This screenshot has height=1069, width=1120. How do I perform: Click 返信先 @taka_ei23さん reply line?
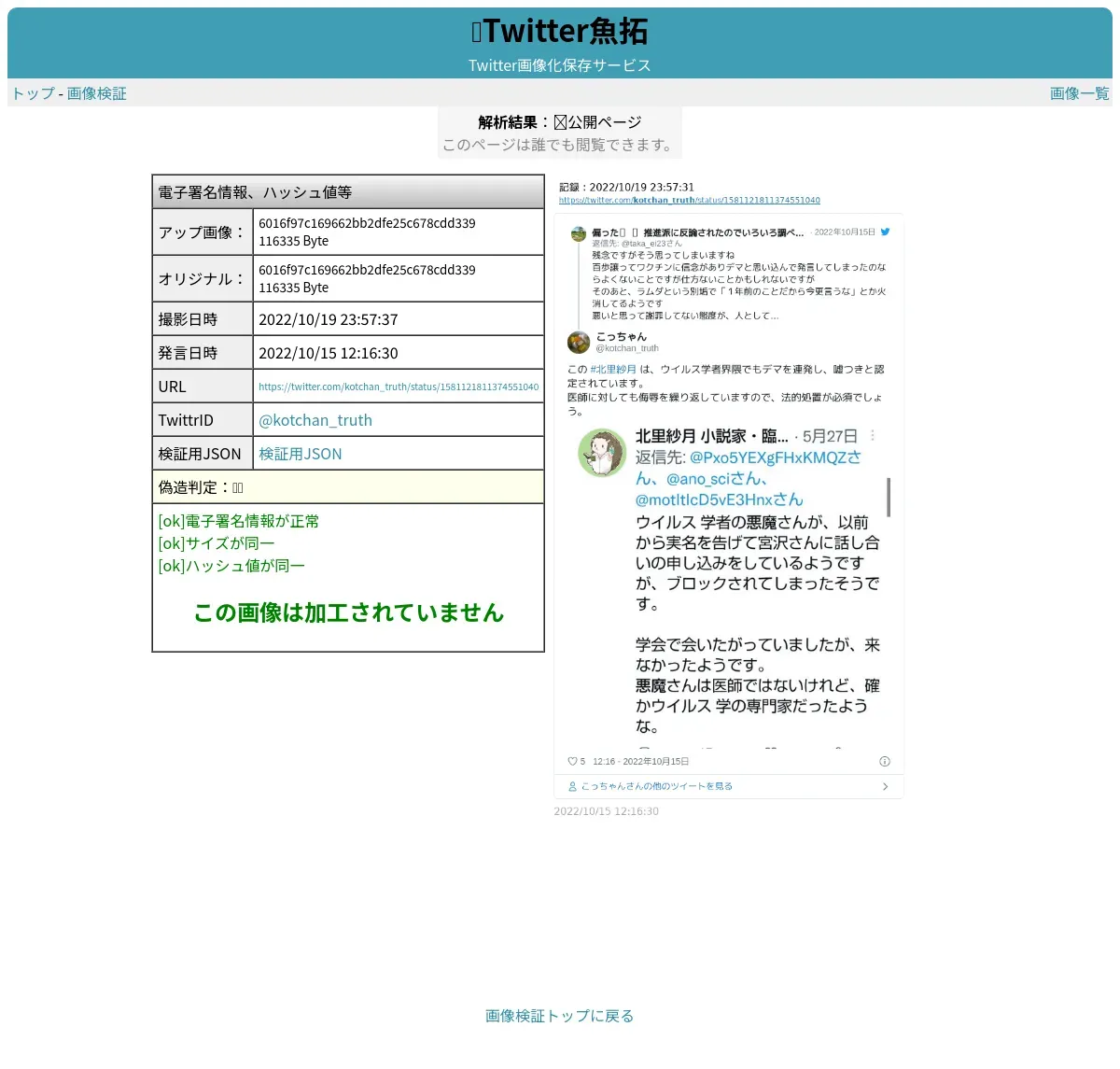pos(637,243)
